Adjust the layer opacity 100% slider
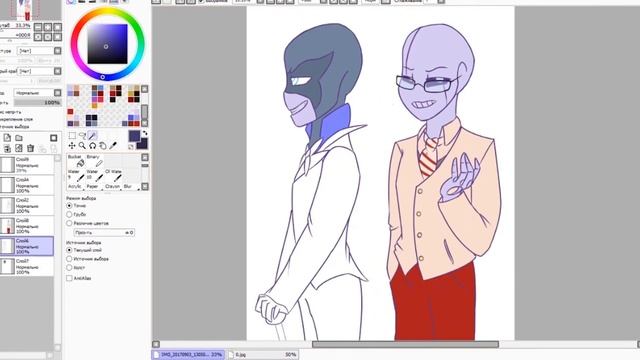The width and height of the screenshot is (640, 360). tap(38, 102)
